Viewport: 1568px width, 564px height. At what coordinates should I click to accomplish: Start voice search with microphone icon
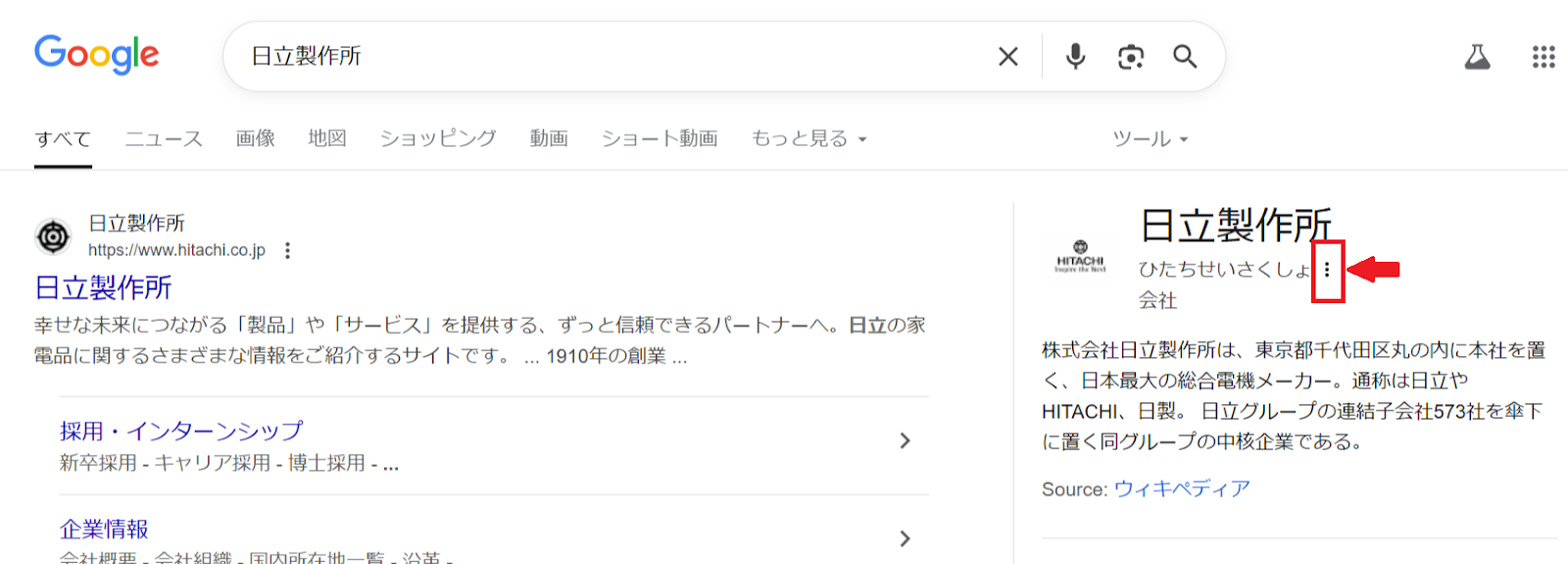click(1075, 57)
